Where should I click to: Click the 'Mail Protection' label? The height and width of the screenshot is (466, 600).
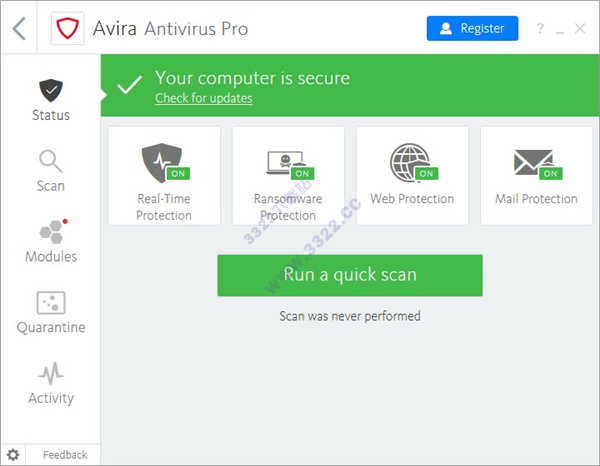(x=536, y=199)
